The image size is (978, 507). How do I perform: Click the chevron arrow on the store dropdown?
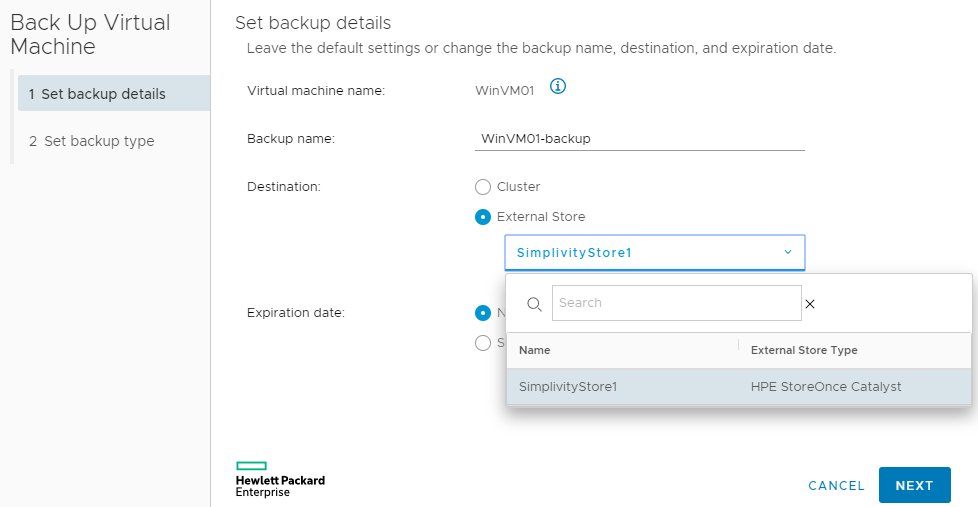788,253
